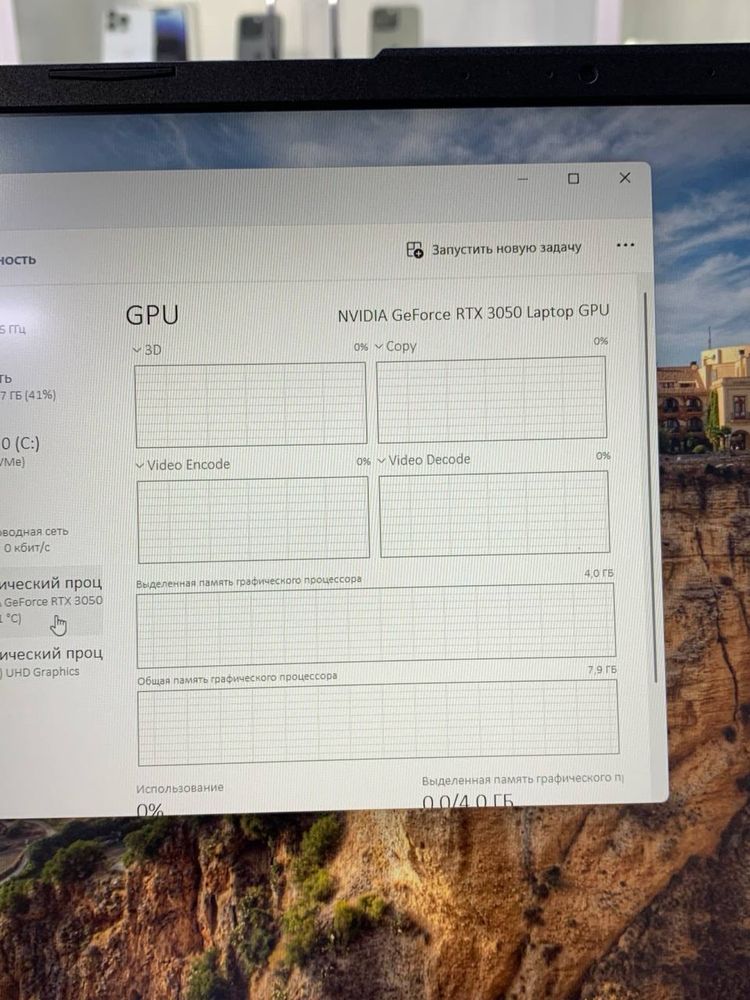Viewport: 750px width, 1000px height.
Task: Select the GeForce RTX 3050 GPU sidebar entry
Action: click(x=51, y=600)
